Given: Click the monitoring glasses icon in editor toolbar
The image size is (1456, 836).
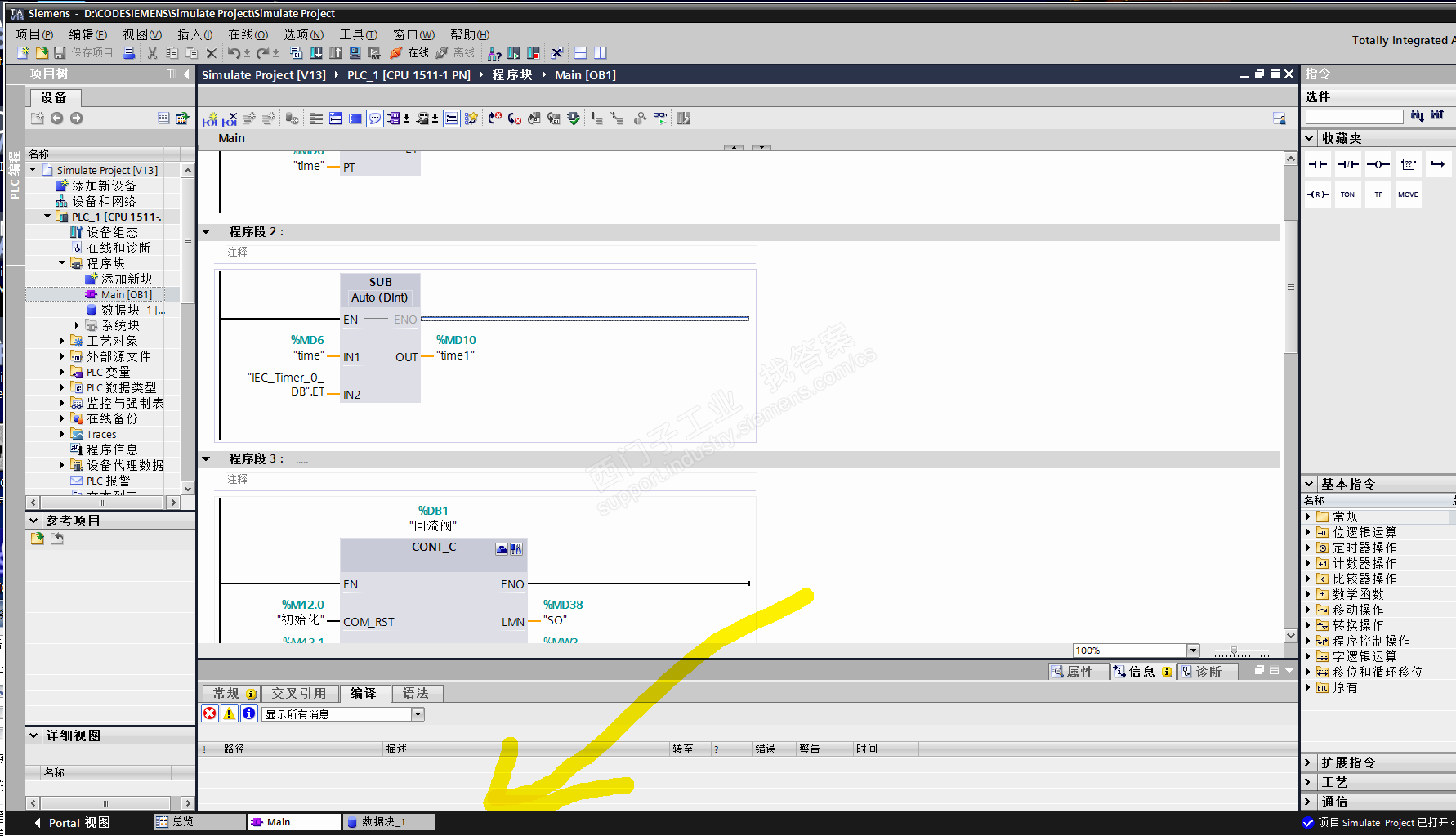Looking at the screenshot, I should (x=659, y=118).
